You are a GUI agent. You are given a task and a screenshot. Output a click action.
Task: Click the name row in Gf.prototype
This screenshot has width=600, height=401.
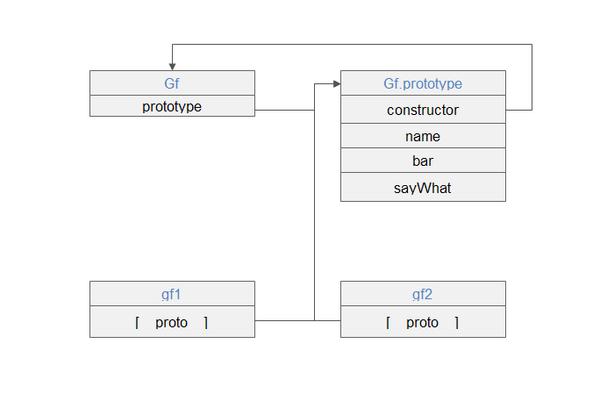pos(423,136)
